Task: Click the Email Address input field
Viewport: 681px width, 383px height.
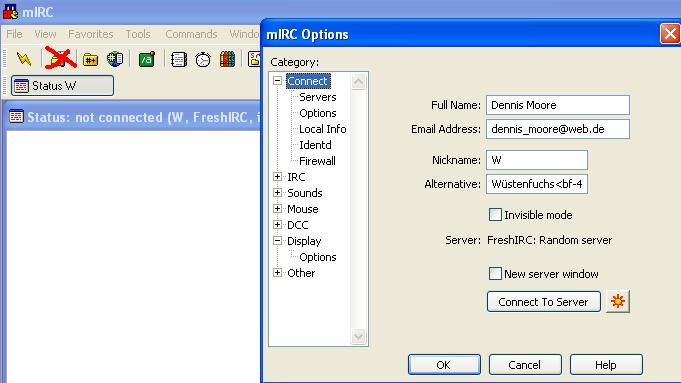Action: tap(558, 129)
